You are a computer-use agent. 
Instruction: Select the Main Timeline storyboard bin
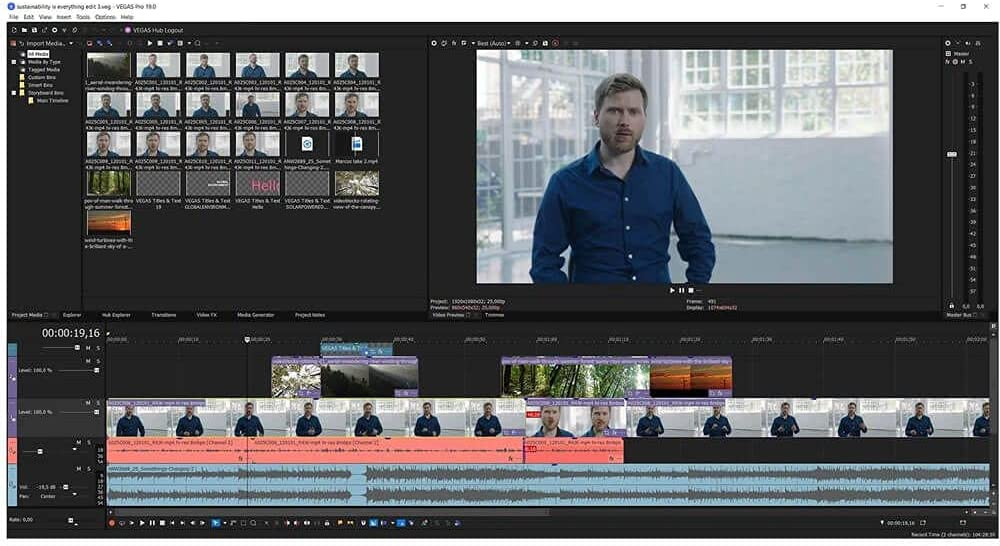coord(52,100)
